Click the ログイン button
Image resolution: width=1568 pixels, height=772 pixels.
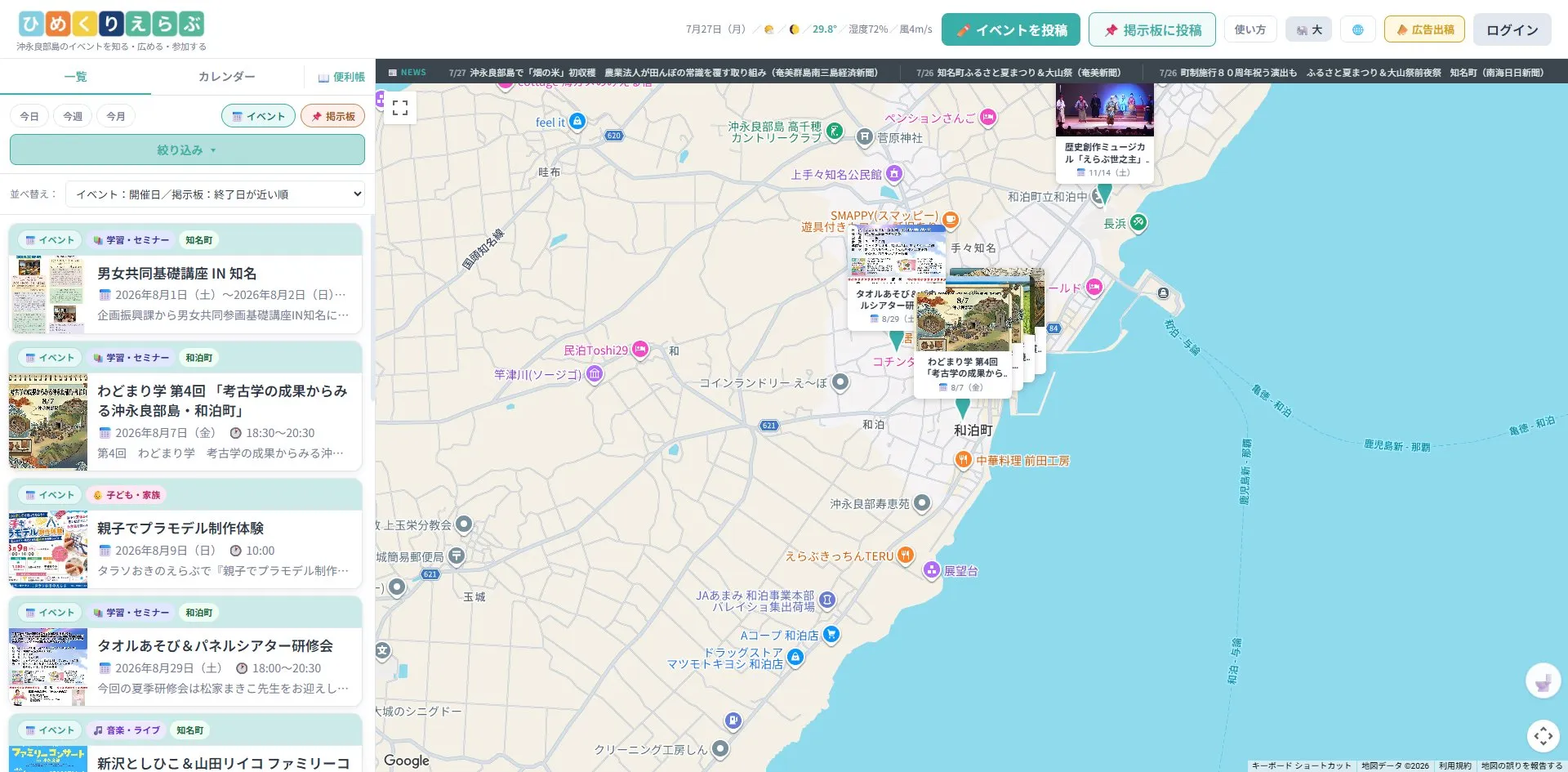pyautogui.click(x=1512, y=30)
